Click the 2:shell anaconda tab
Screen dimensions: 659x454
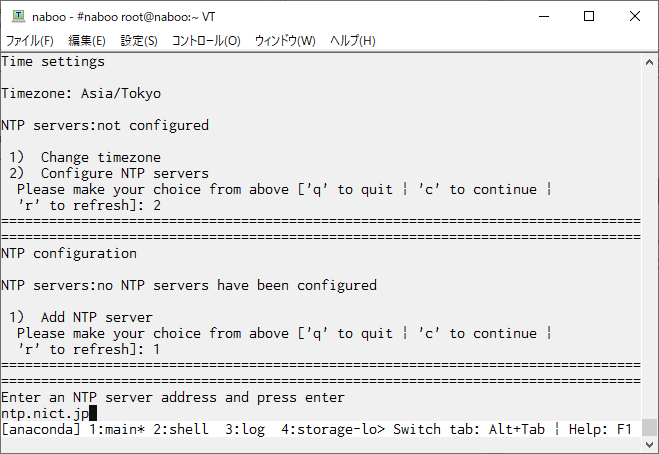(181, 430)
